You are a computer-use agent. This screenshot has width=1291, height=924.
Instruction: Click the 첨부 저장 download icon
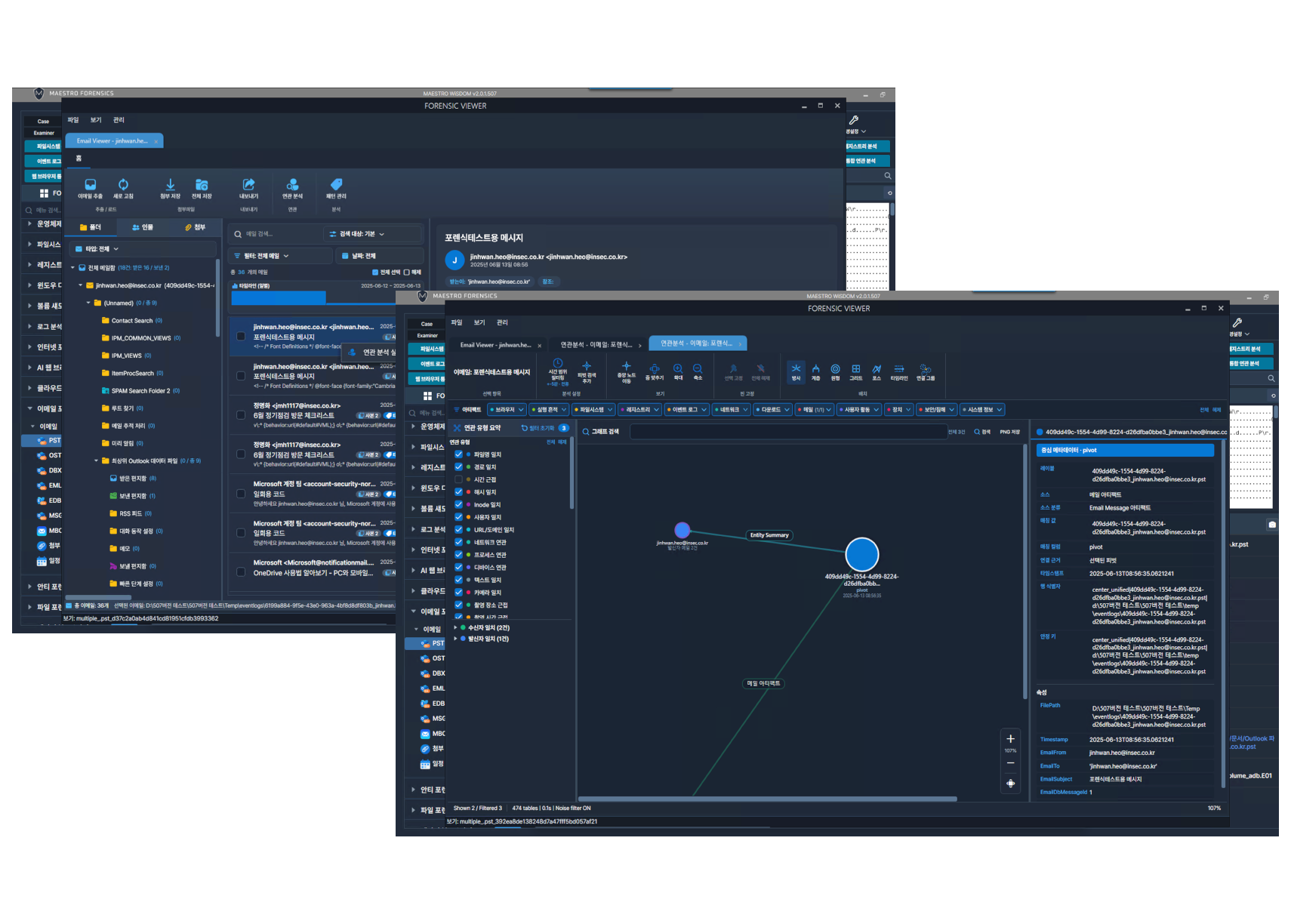170,185
